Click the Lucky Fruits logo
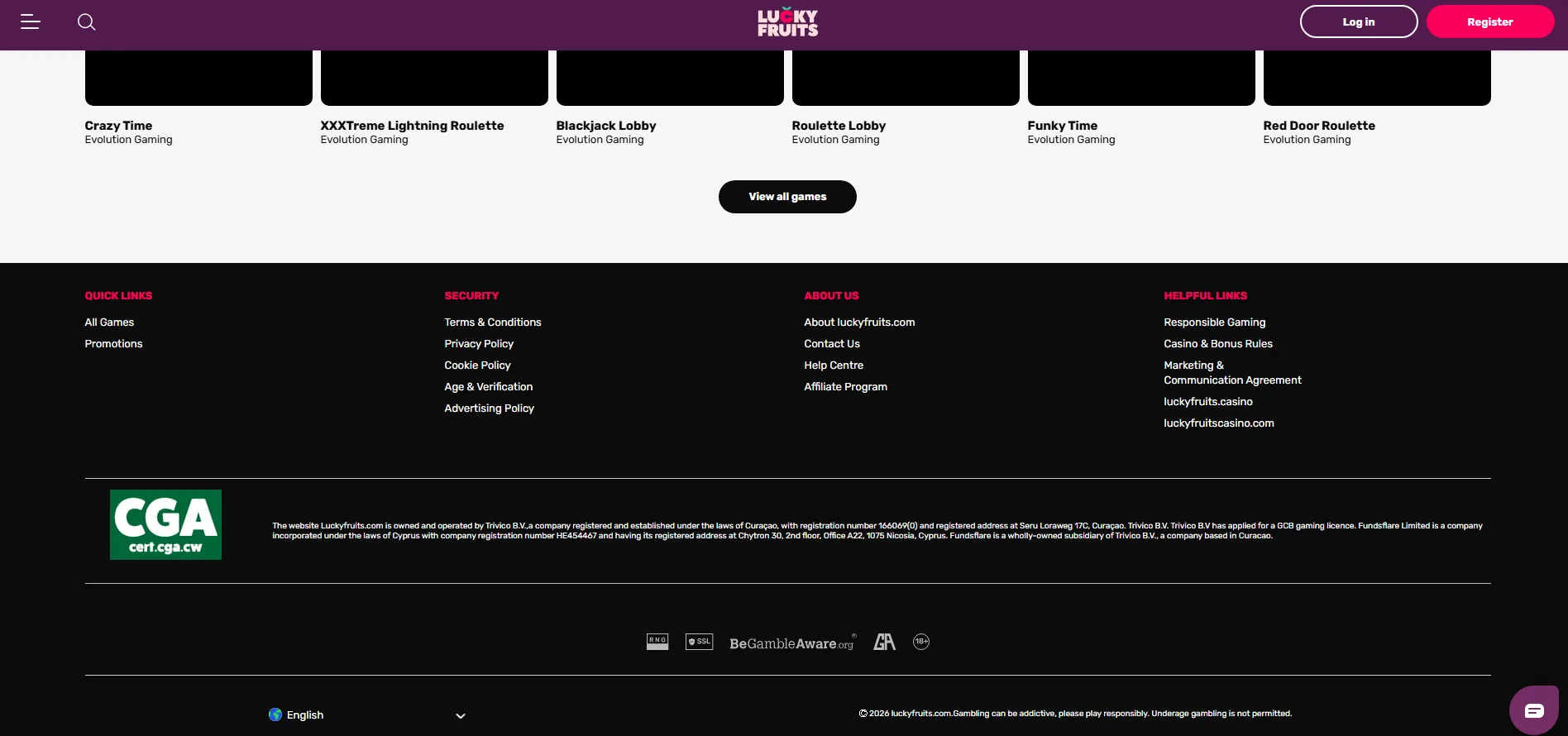This screenshot has height=736, width=1568. point(787,22)
